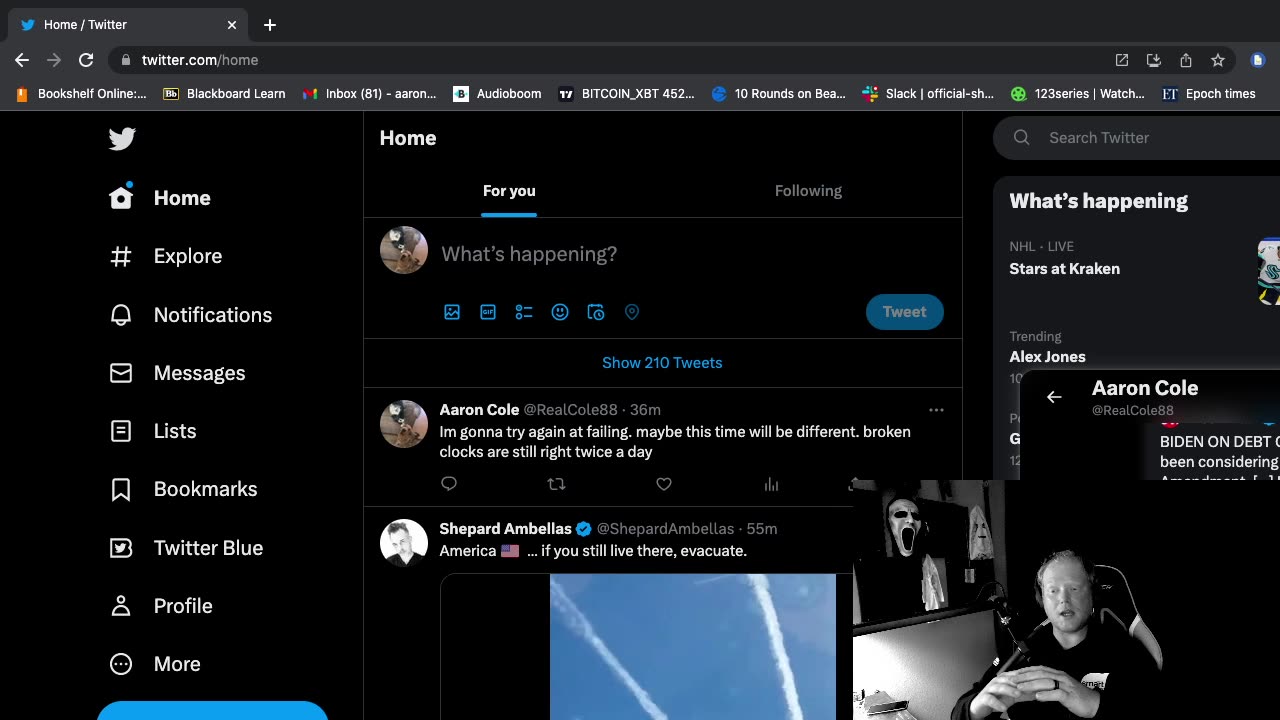Like Aaron Cole's tweet
Viewport: 1280px width, 720px height.
(x=664, y=484)
